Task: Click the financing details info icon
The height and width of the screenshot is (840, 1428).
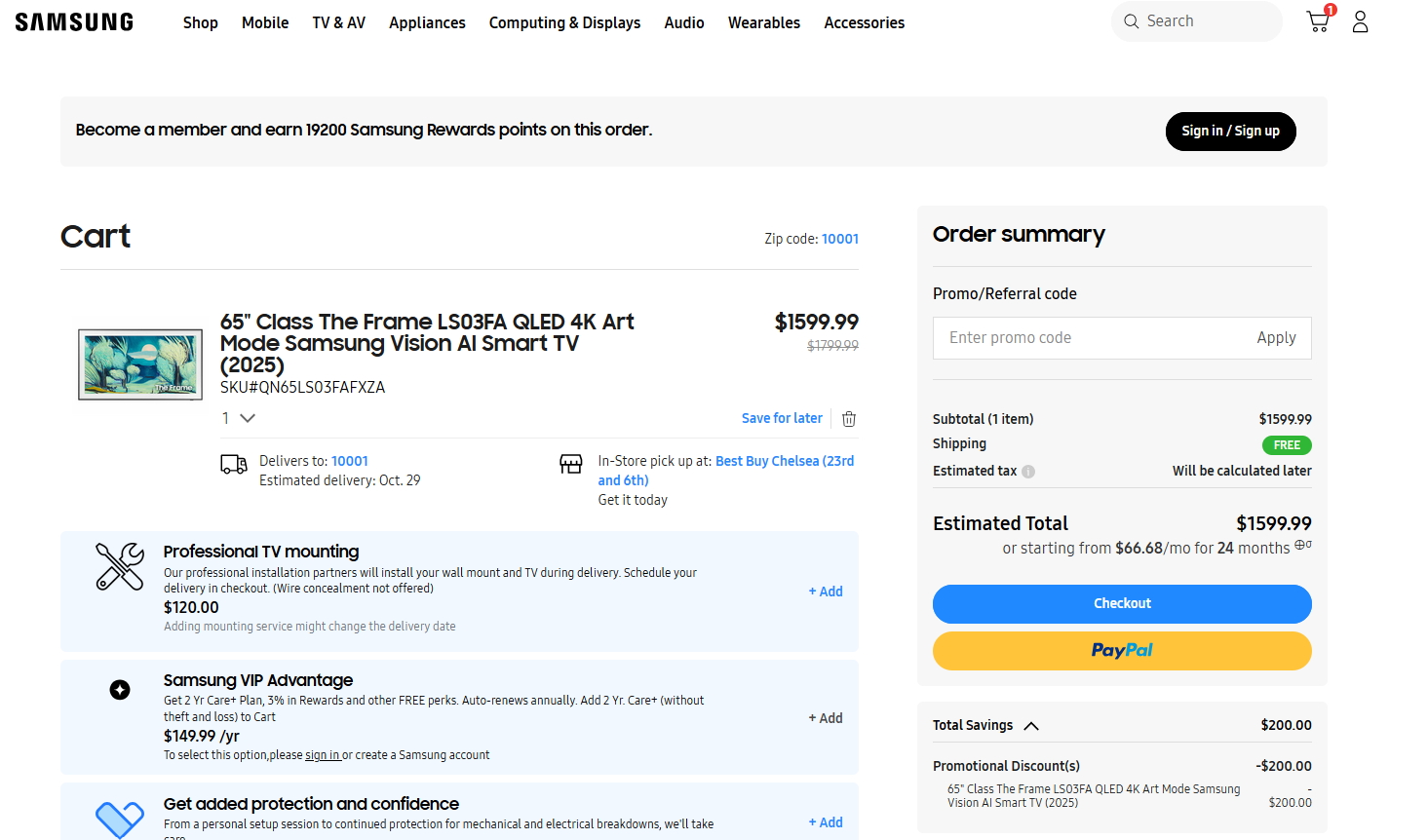Action: [x=1302, y=546]
